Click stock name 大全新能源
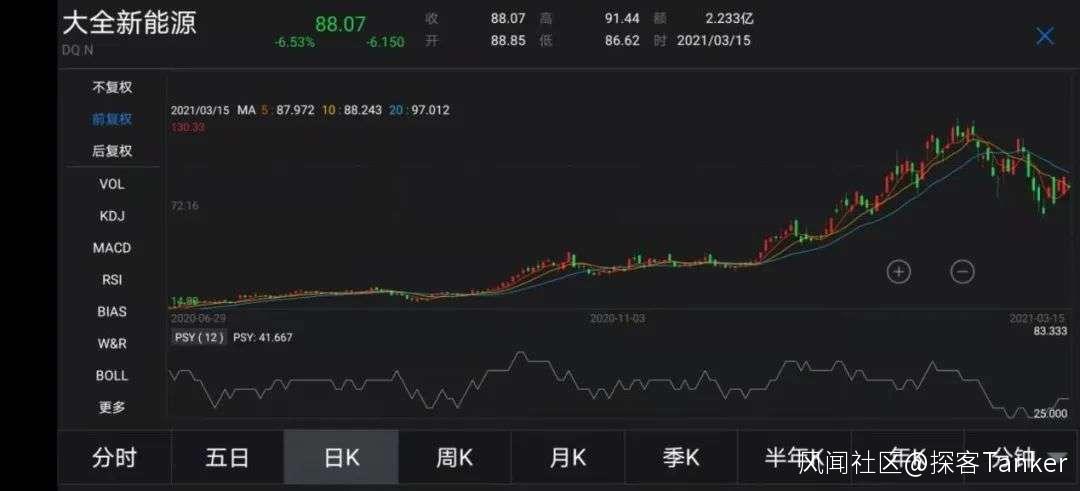The image size is (1080, 491). point(129,23)
